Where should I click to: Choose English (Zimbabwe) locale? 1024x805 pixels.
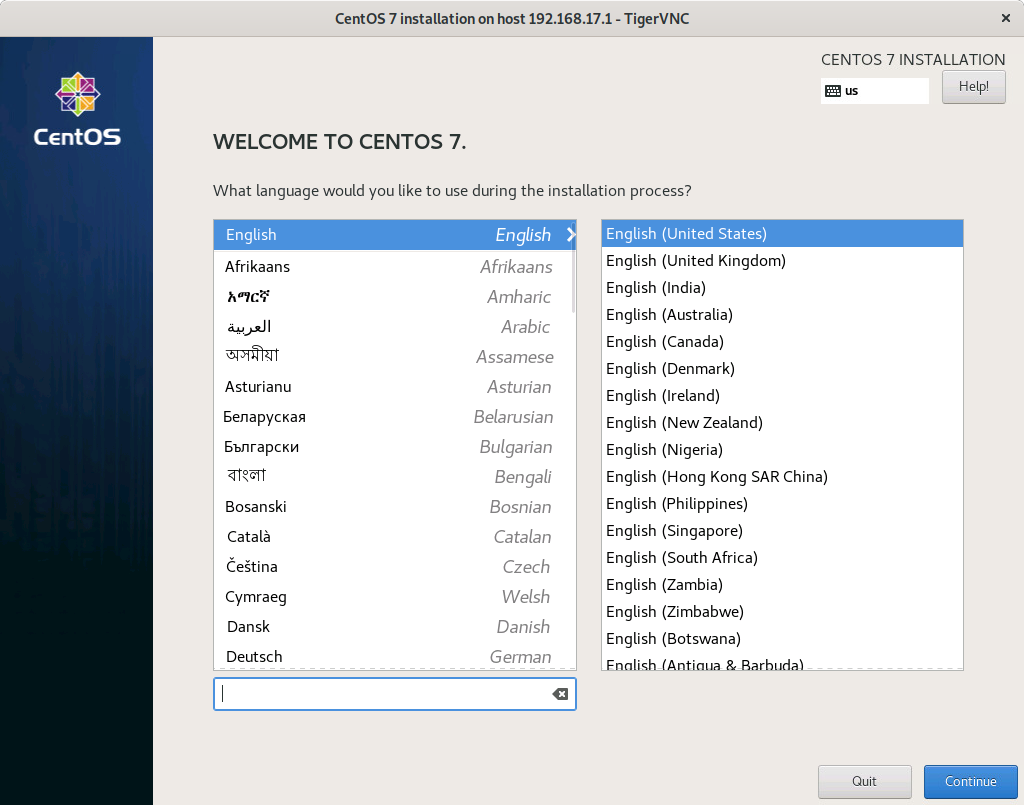coord(782,611)
